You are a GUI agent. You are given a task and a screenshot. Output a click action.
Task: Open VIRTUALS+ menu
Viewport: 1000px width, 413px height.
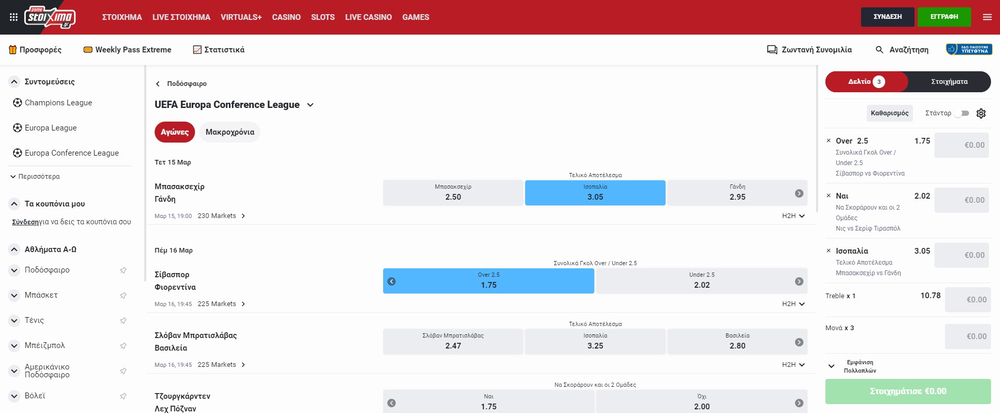click(x=241, y=17)
